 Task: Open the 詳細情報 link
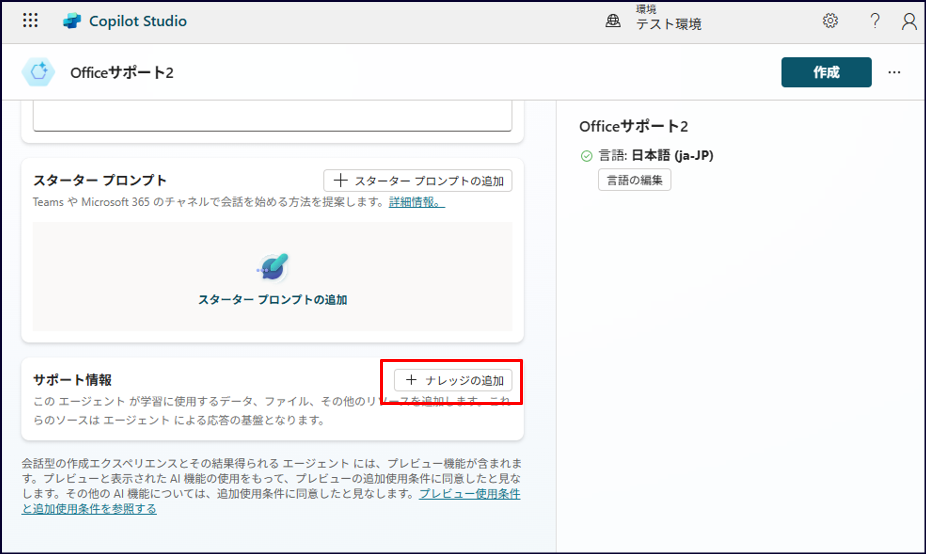click(416, 202)
